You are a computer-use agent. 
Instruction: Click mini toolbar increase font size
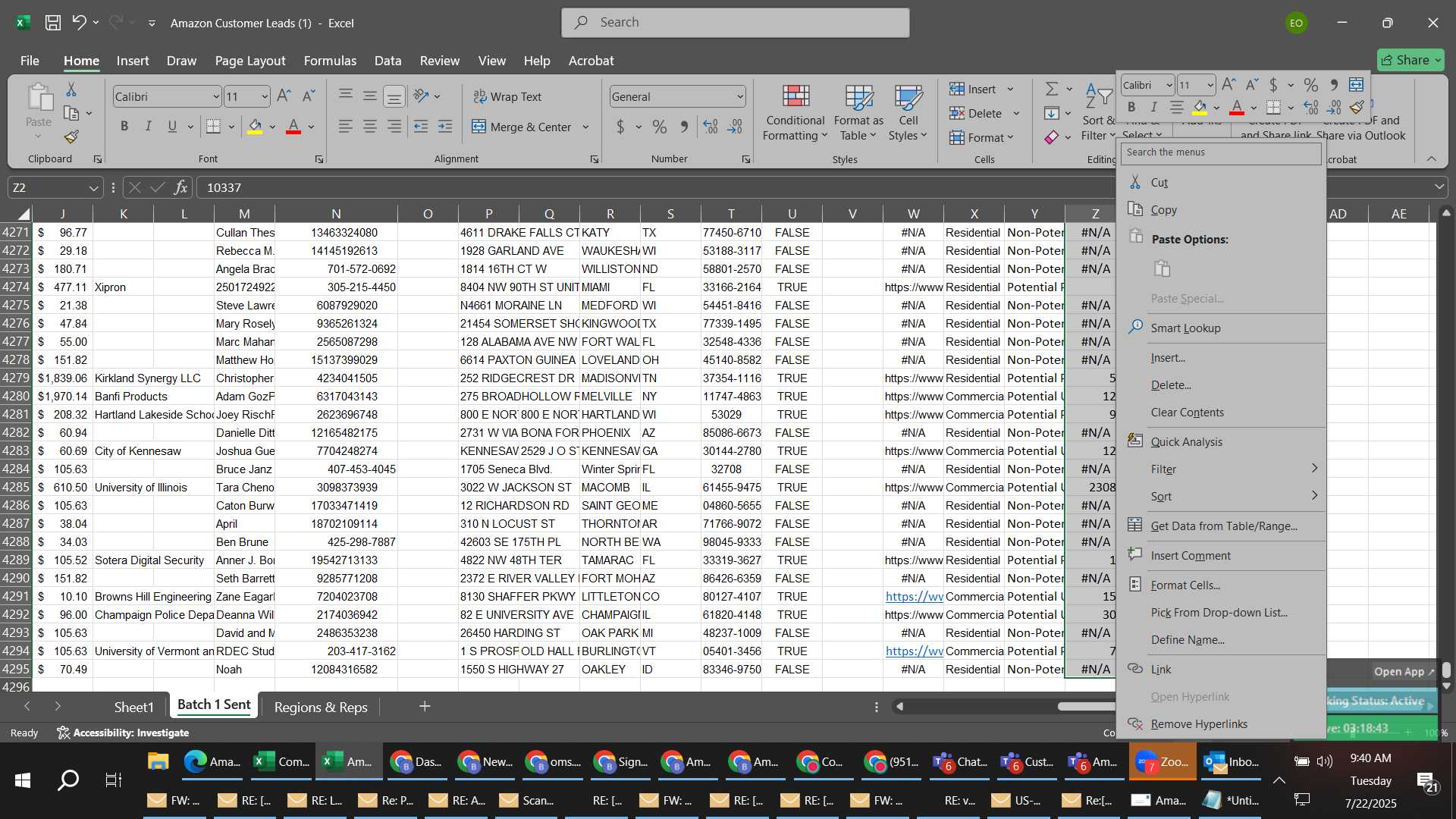pyautogui.click(x=1228, y=84)
